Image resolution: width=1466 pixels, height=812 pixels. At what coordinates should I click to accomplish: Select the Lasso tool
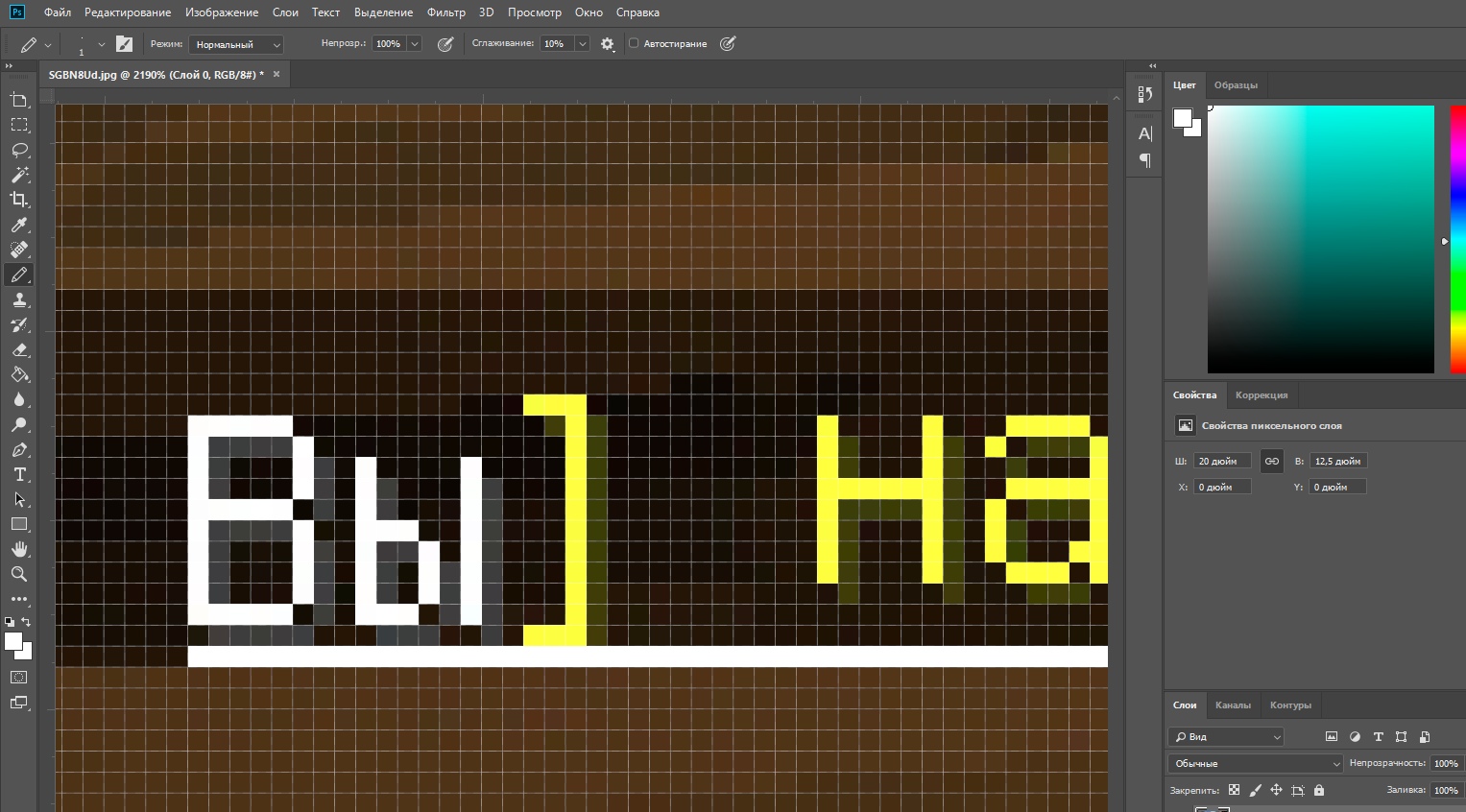pyautogui.click(x=19, y=150)
